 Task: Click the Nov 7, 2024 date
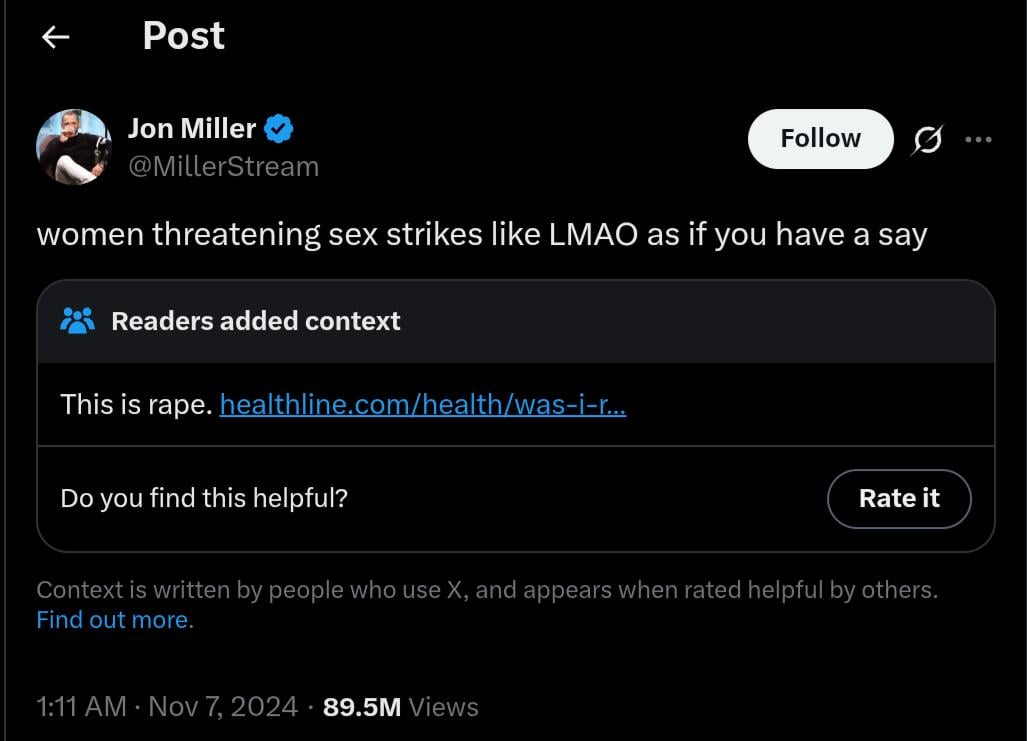tap(223, 707)
